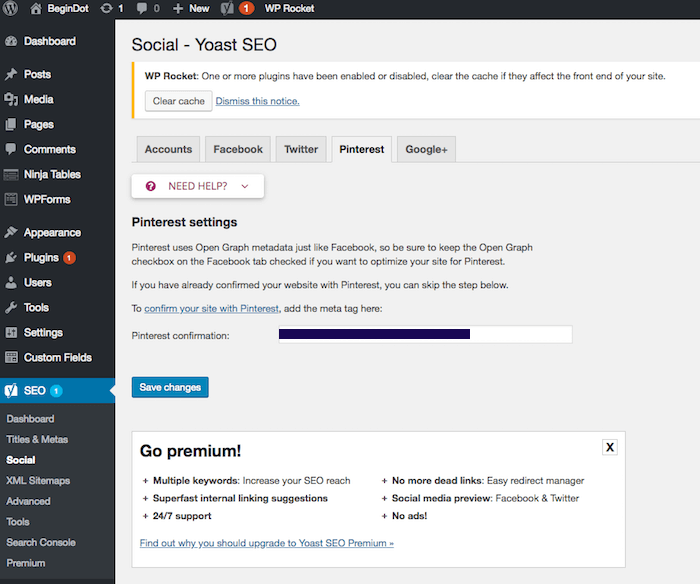
Task: Select Social submenu item
Action: coord(21,460)
